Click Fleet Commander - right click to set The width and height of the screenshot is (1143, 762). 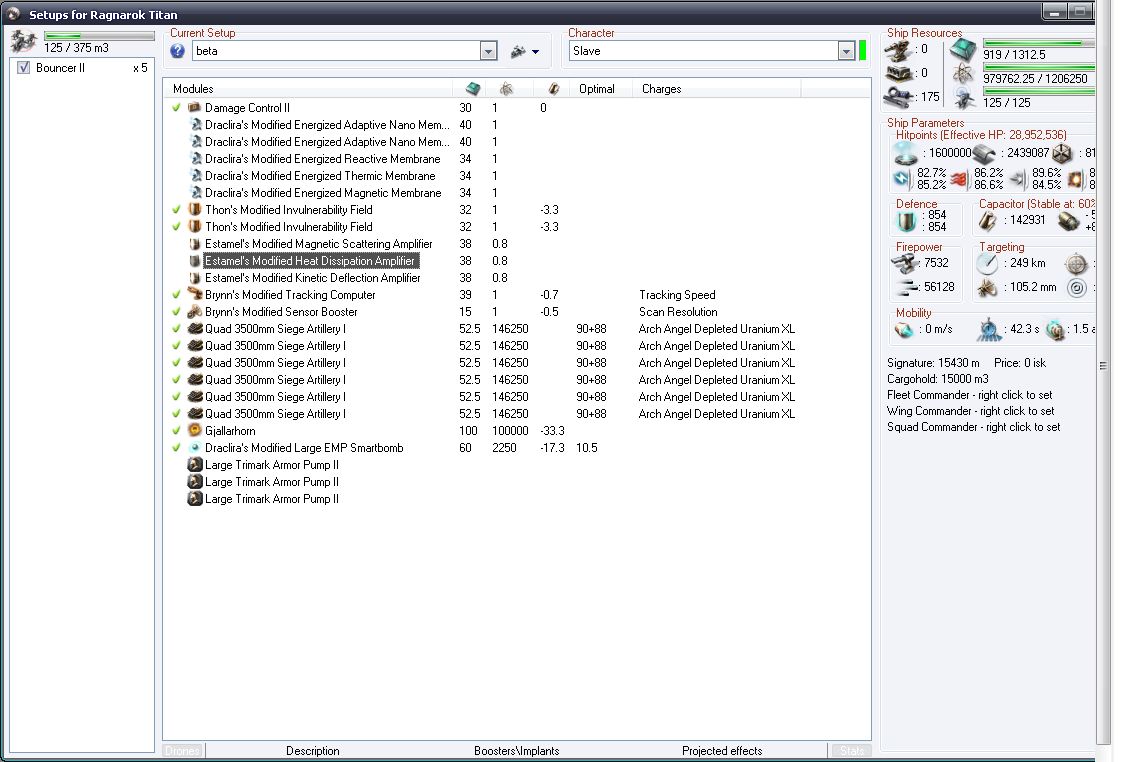point(970,395)
